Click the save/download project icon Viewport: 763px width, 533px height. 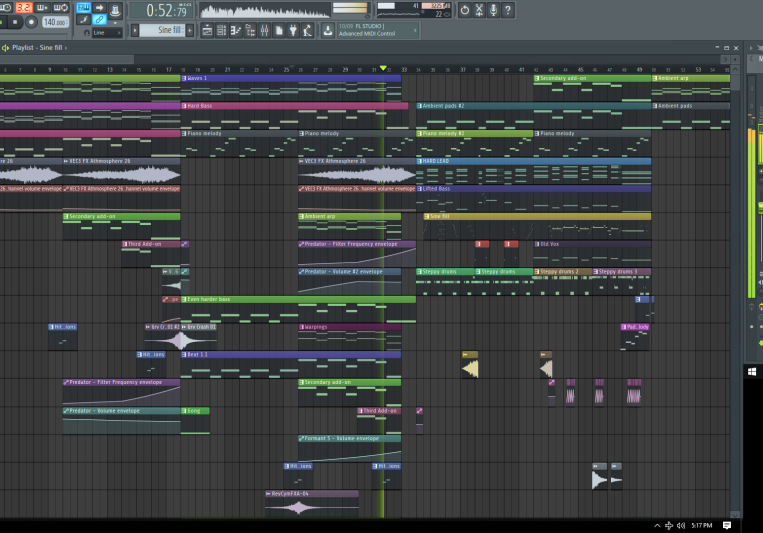coord(328,31)
